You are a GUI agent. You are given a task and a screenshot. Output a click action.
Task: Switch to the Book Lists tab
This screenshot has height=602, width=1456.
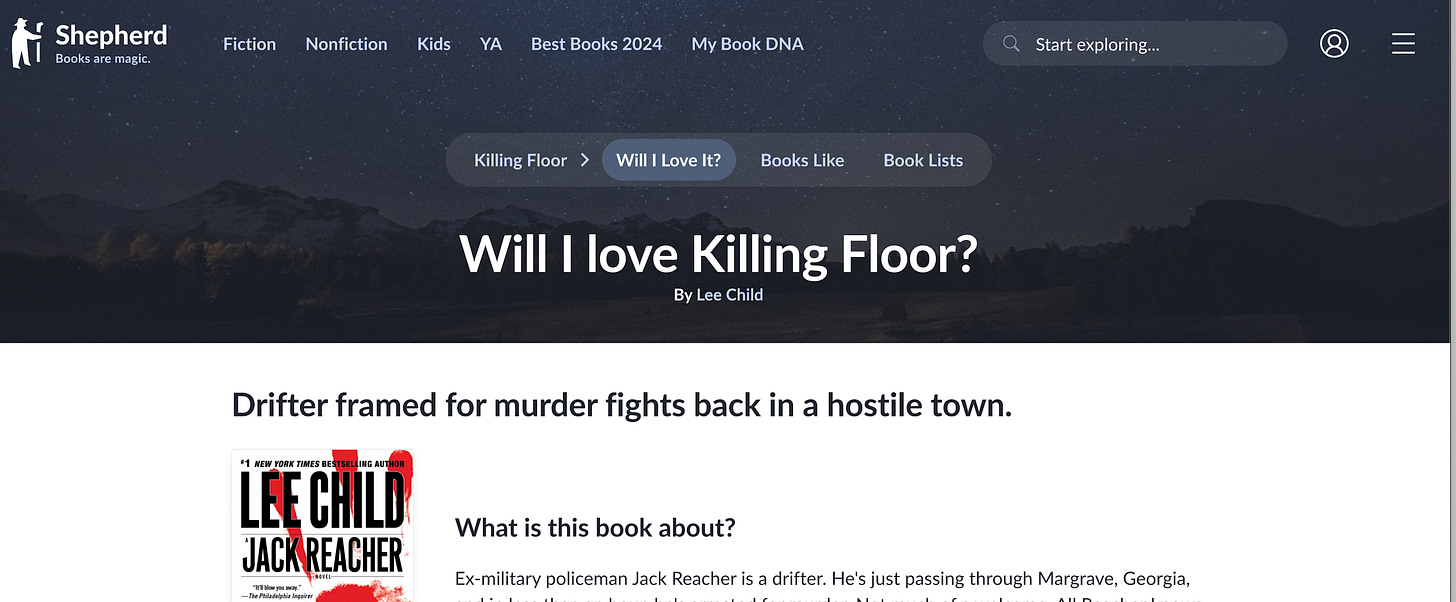pos(923,160)
